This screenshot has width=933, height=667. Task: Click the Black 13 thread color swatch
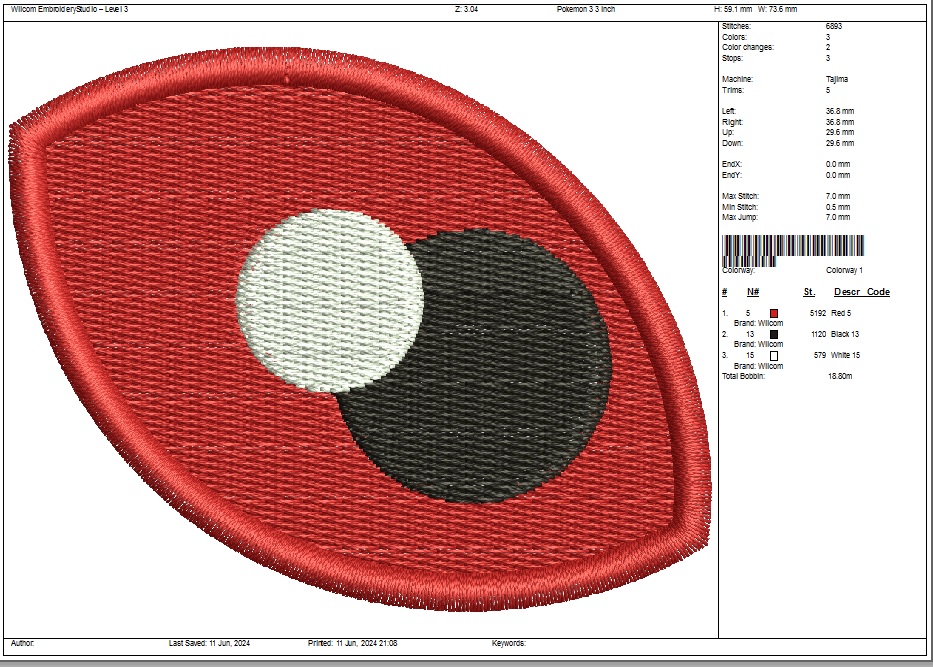[x=774, y=334]
